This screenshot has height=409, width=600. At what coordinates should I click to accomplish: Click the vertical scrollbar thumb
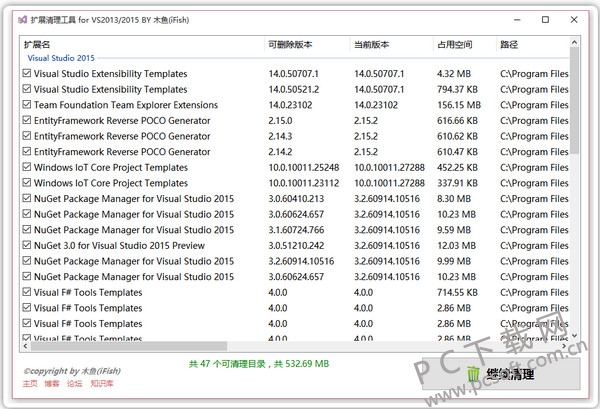click(574, 100)
